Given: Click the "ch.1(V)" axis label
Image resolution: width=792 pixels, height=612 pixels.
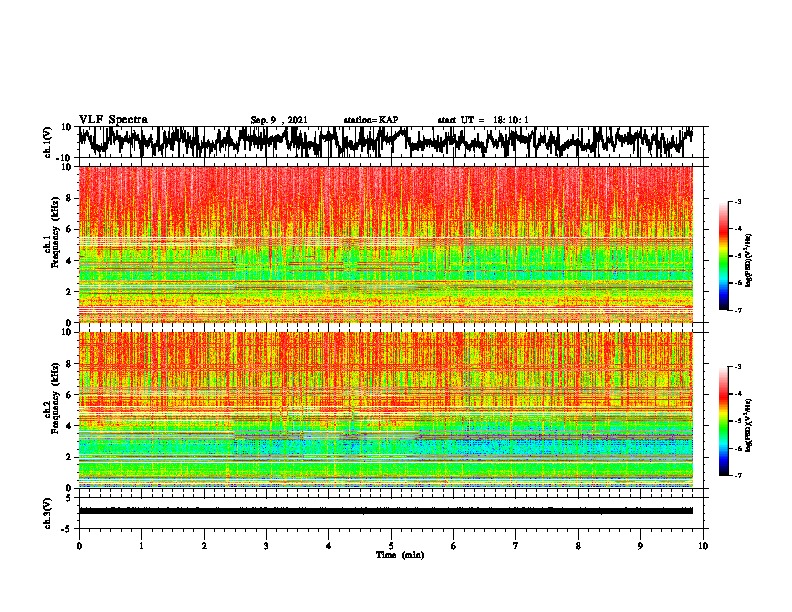Looking at the screenshot, I should (48, 142).
